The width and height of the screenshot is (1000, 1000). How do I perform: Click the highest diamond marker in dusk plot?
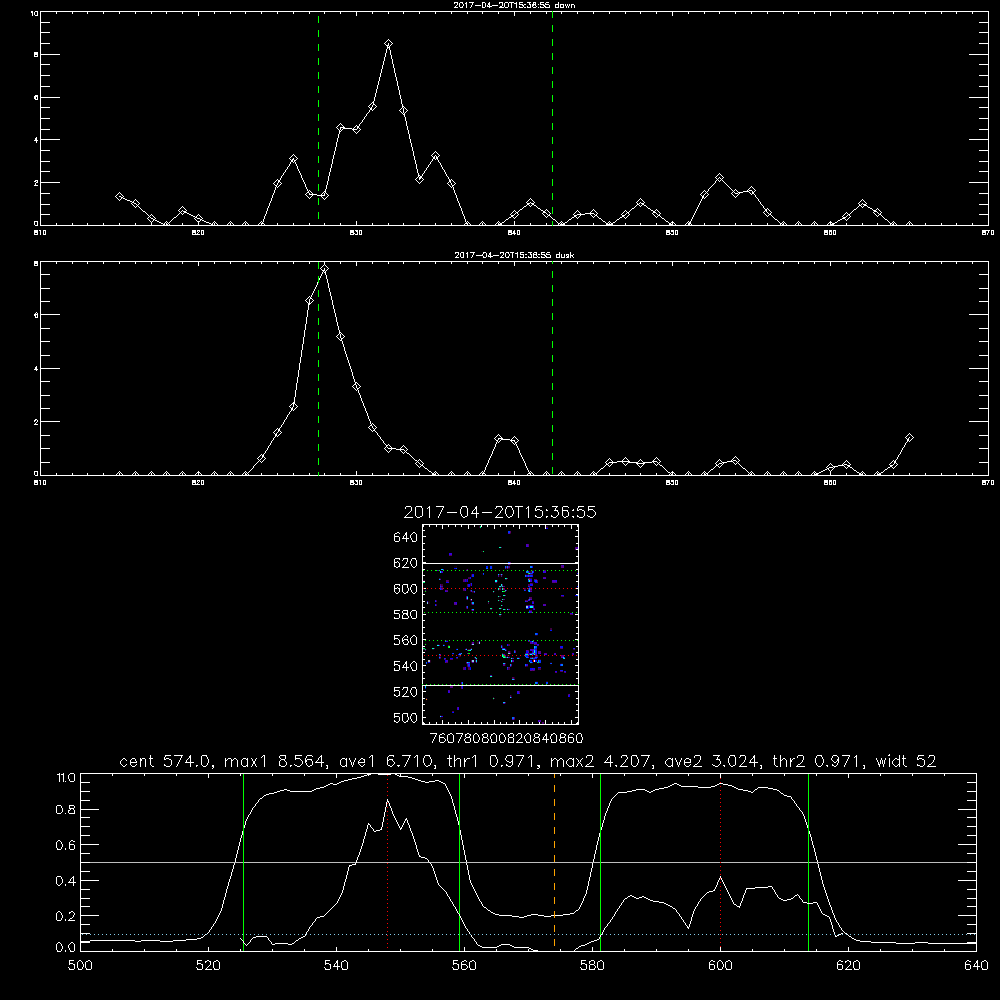[x=325, y=268]
